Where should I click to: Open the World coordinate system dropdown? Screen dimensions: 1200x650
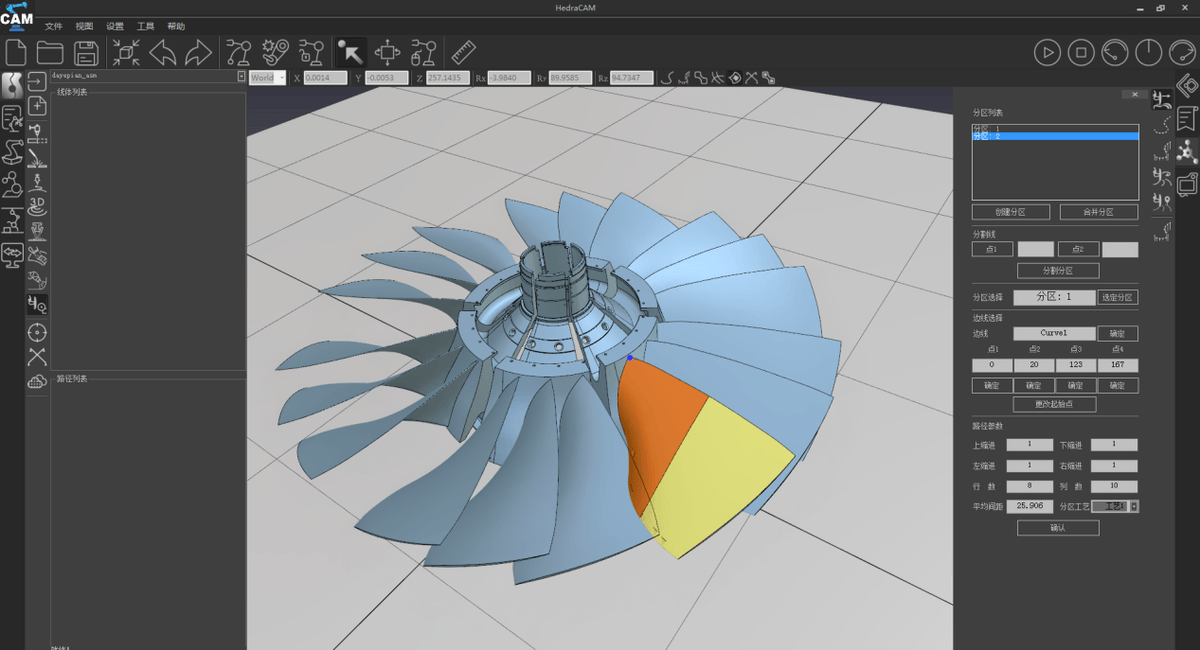(267, 77)
